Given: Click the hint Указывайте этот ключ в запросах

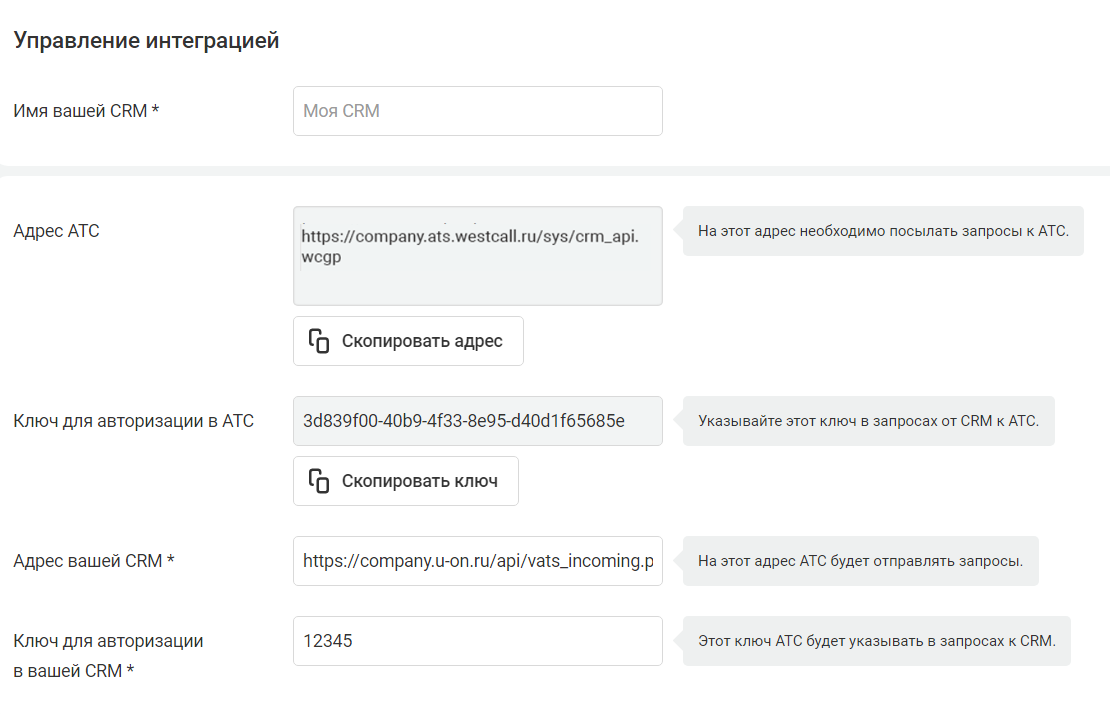Looking at the screenshot, I should pos(869,421).
